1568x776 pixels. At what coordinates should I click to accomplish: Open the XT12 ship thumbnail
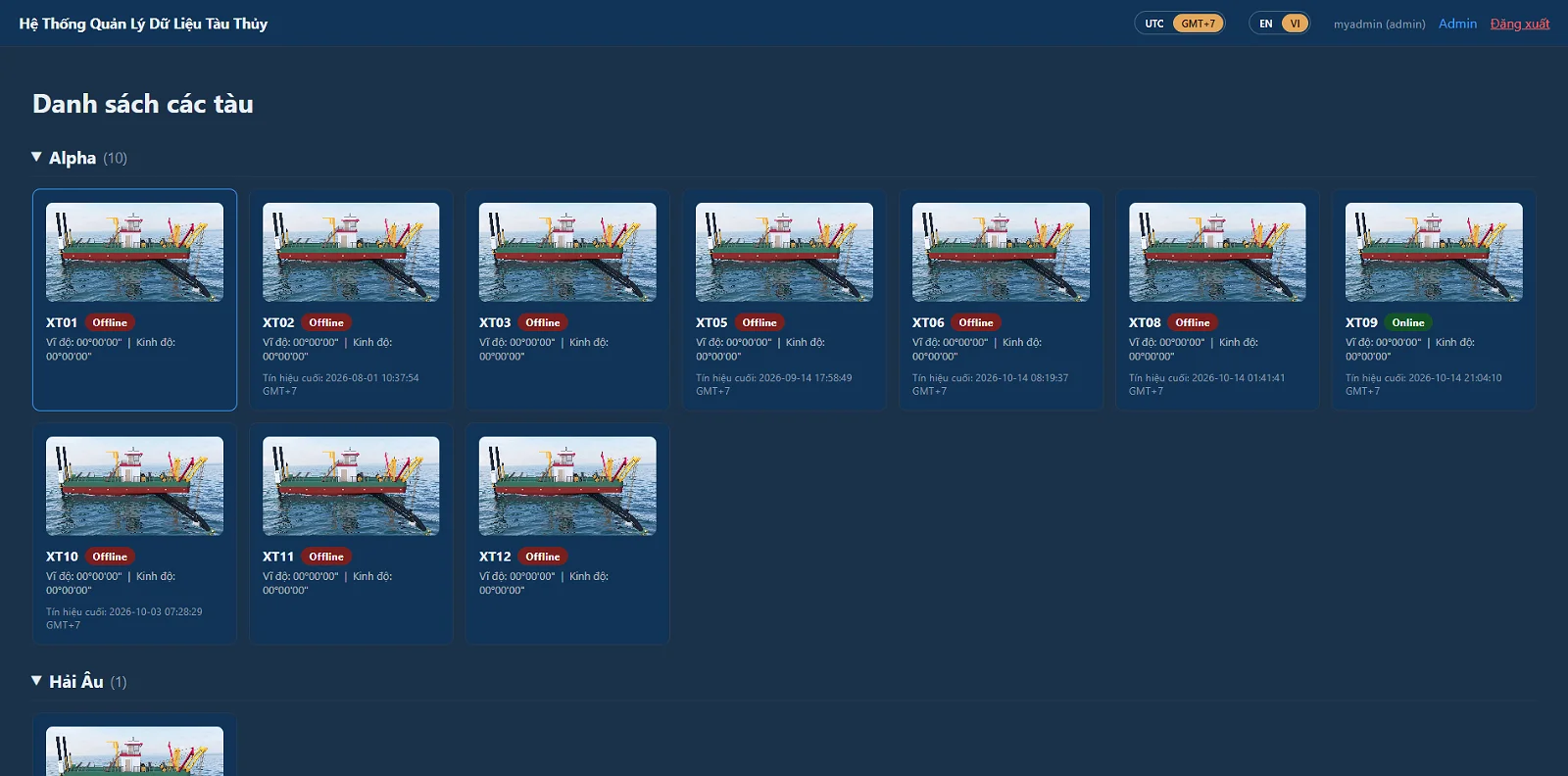pyautogui.click(x=567, y=486)
